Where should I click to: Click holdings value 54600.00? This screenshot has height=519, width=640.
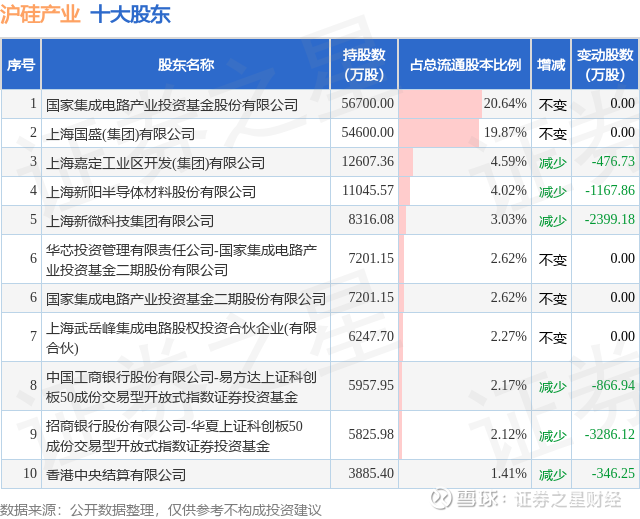367,132
